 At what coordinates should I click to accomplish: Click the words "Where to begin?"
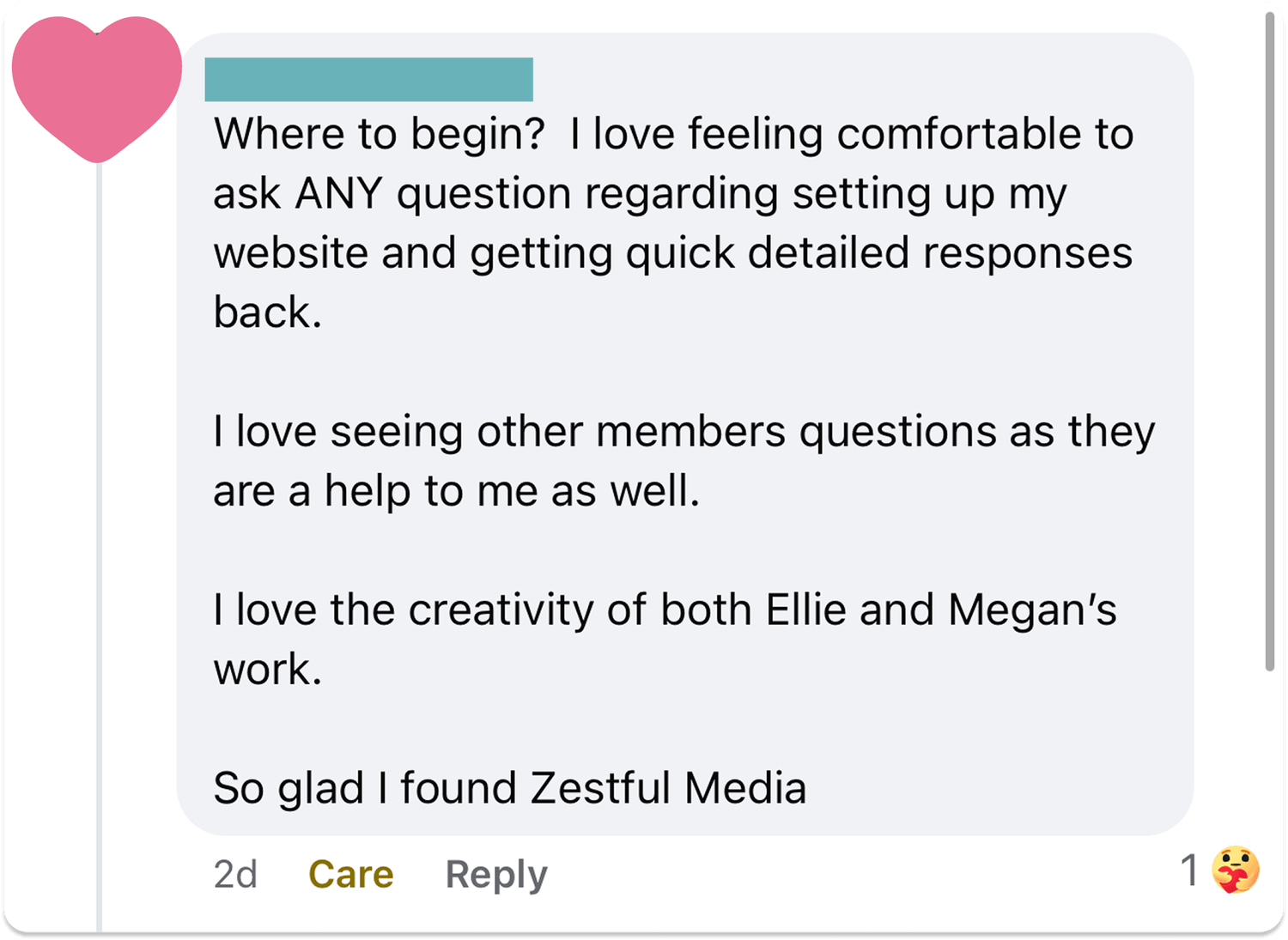[x=379, y=135]
